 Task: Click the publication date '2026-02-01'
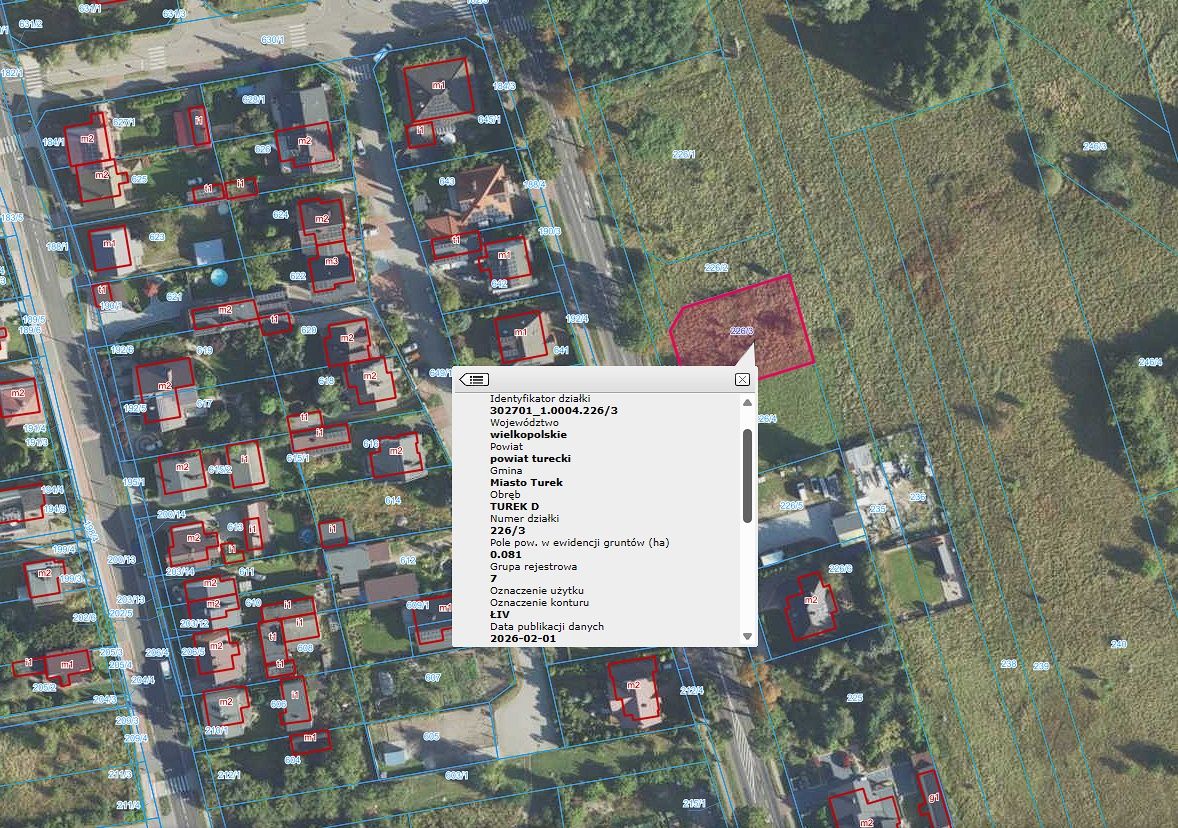pos(523,639)
